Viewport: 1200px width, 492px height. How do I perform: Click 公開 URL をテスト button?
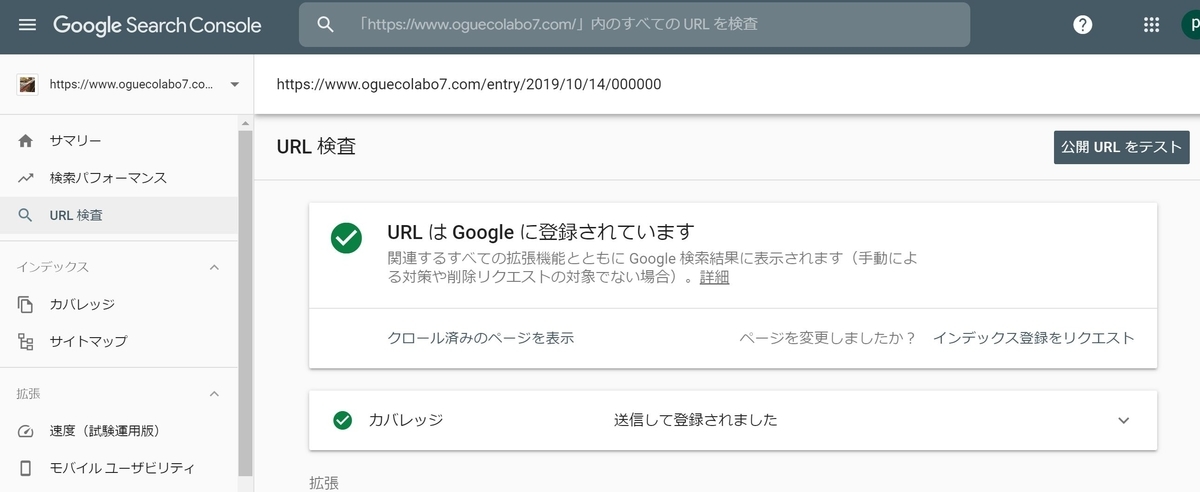1122,147
